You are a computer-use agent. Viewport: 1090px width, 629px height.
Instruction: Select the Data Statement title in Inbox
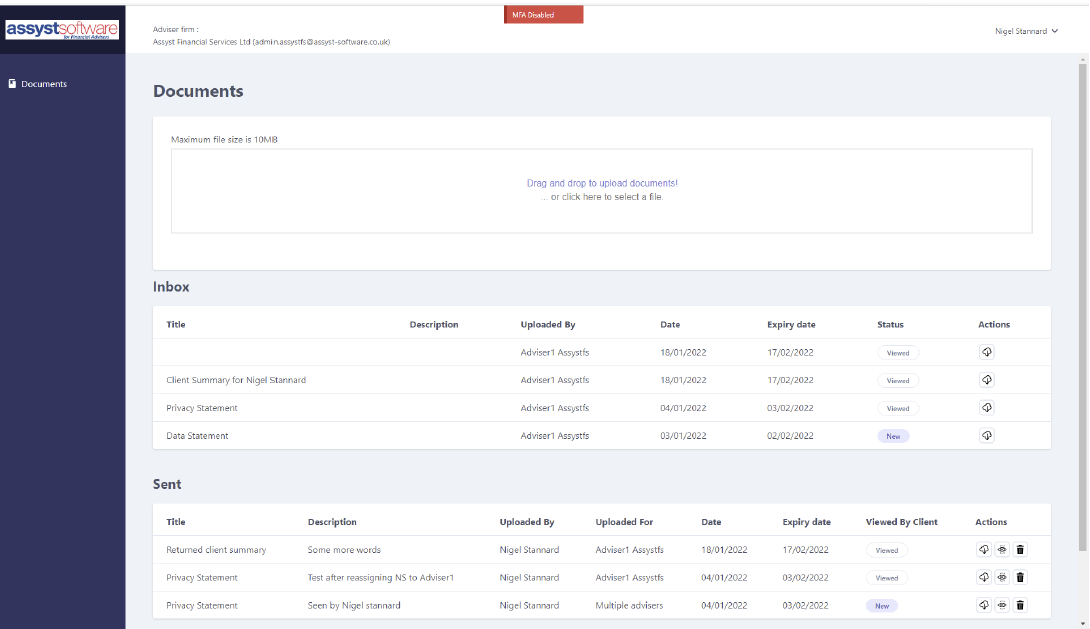pyautogui.click(x=197, y=436)
